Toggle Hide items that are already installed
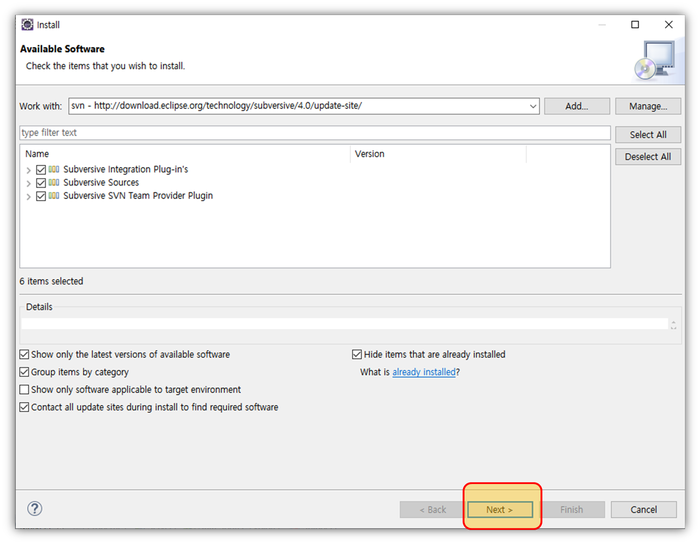The image size is (700, 544). 357,355
